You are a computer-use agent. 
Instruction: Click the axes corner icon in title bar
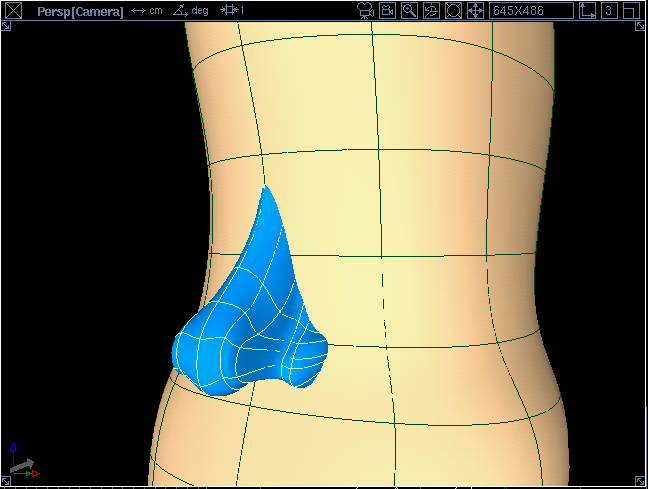pos(587,11)
